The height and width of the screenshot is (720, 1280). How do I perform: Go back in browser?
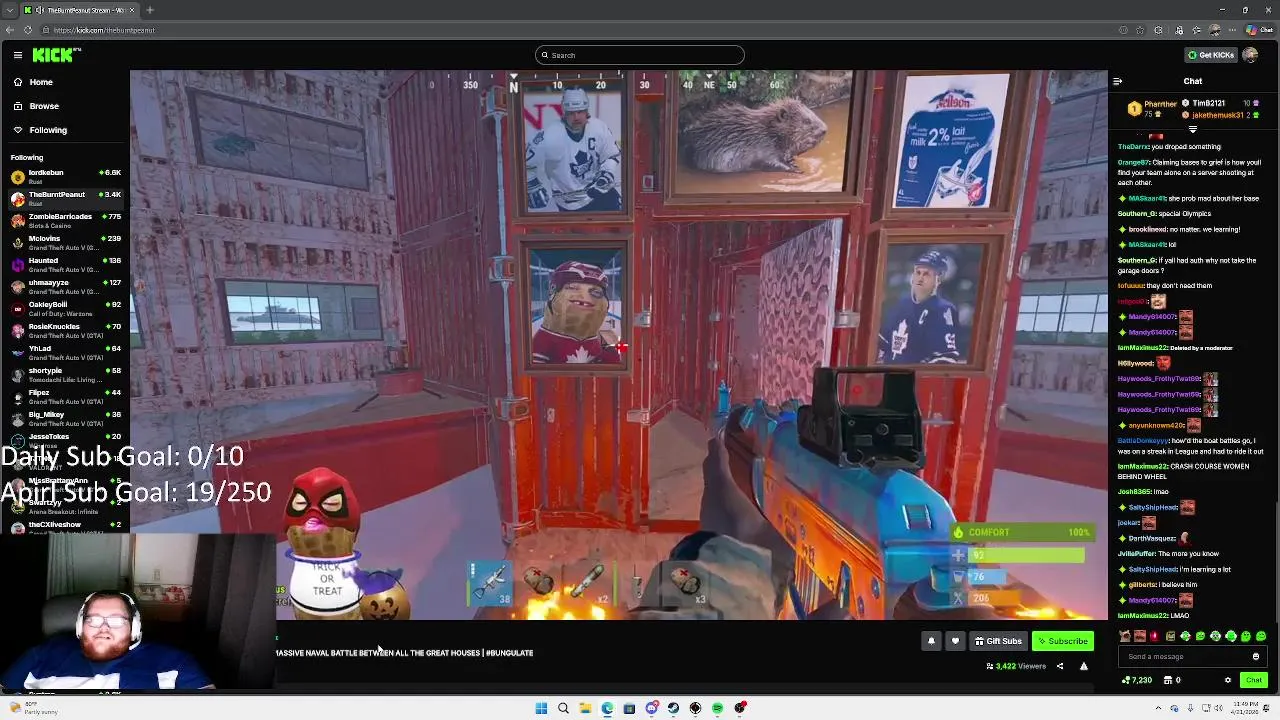10,30
